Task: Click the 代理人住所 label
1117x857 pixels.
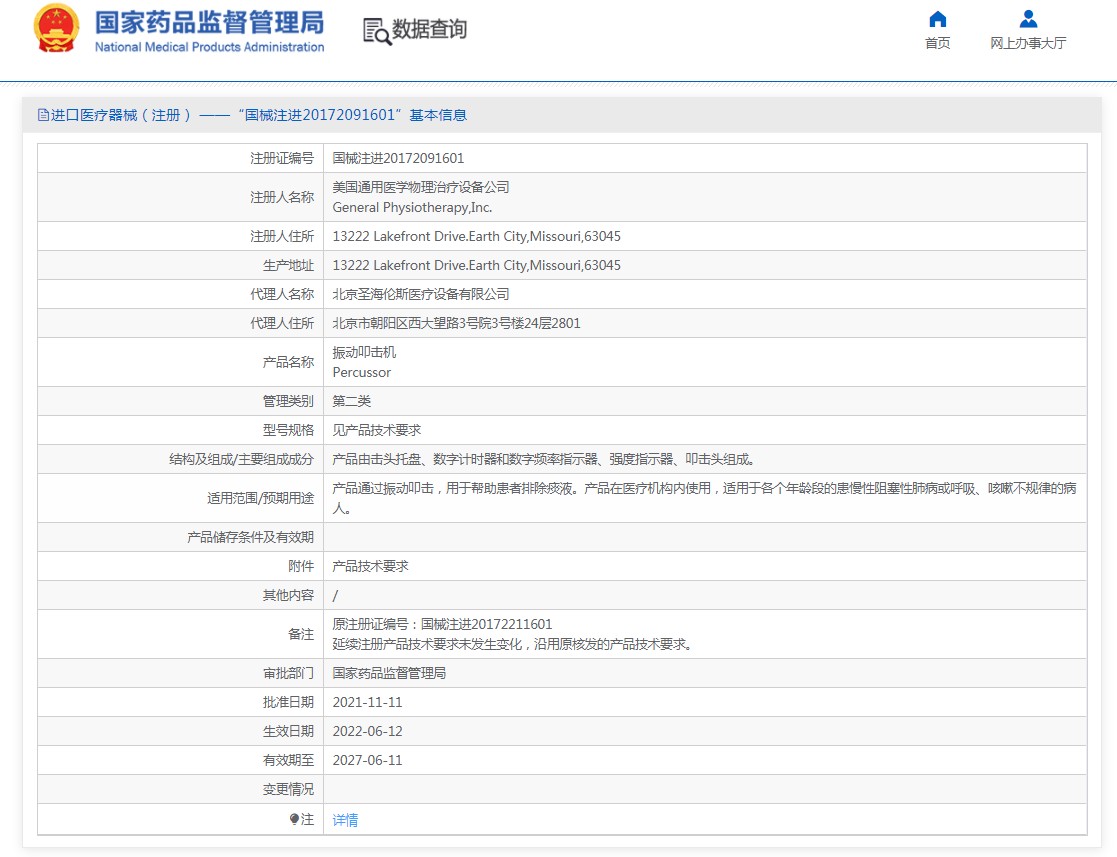Action: click(x=282, y=323)
